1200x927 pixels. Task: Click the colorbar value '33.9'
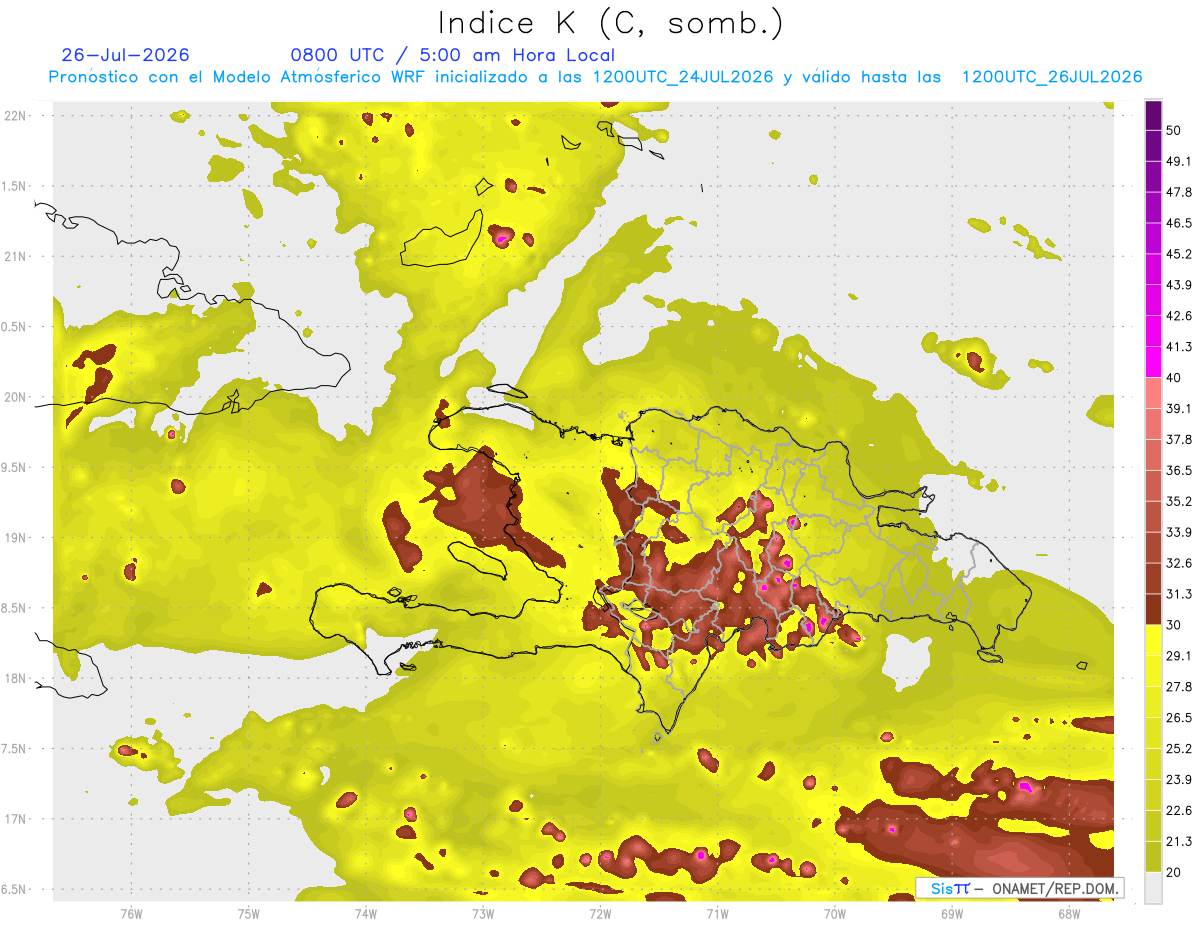coord(1179,532)
